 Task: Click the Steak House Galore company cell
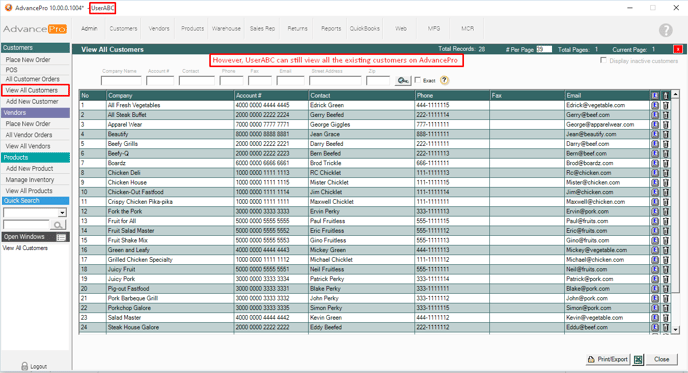tap(170, 327)
